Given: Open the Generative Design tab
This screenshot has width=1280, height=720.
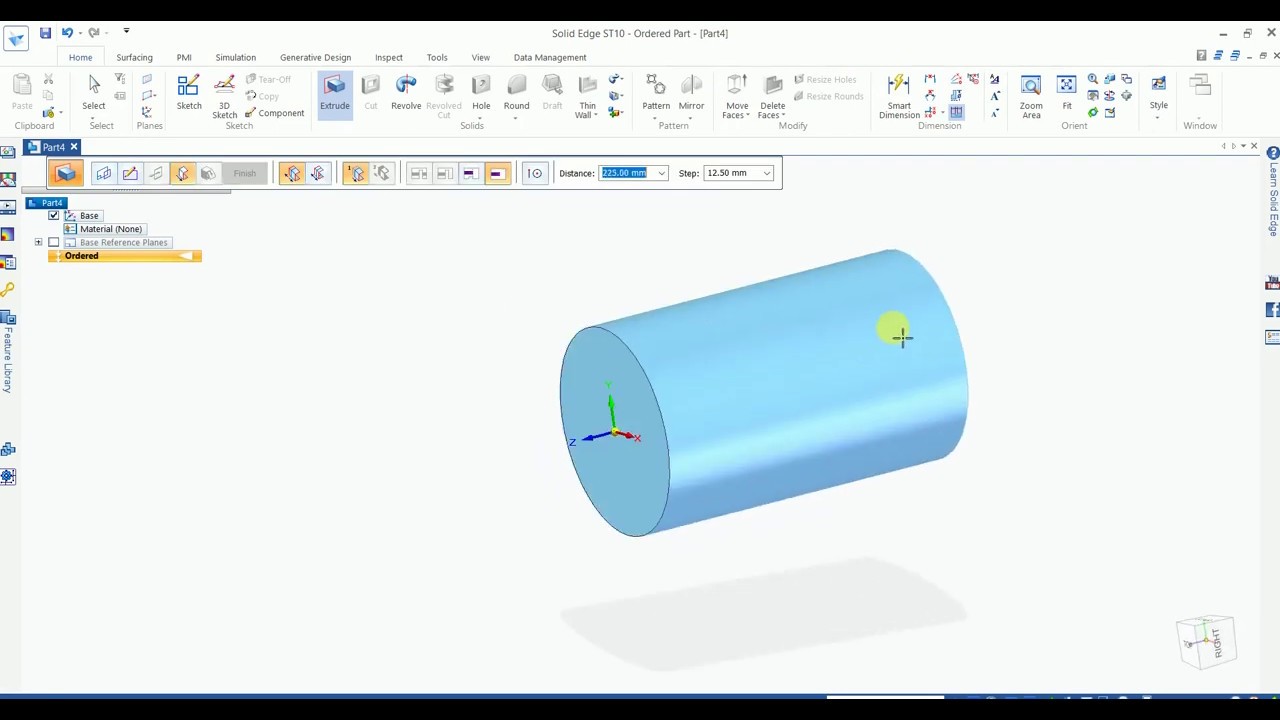Looking at the screenshot, I should [315, 57].
